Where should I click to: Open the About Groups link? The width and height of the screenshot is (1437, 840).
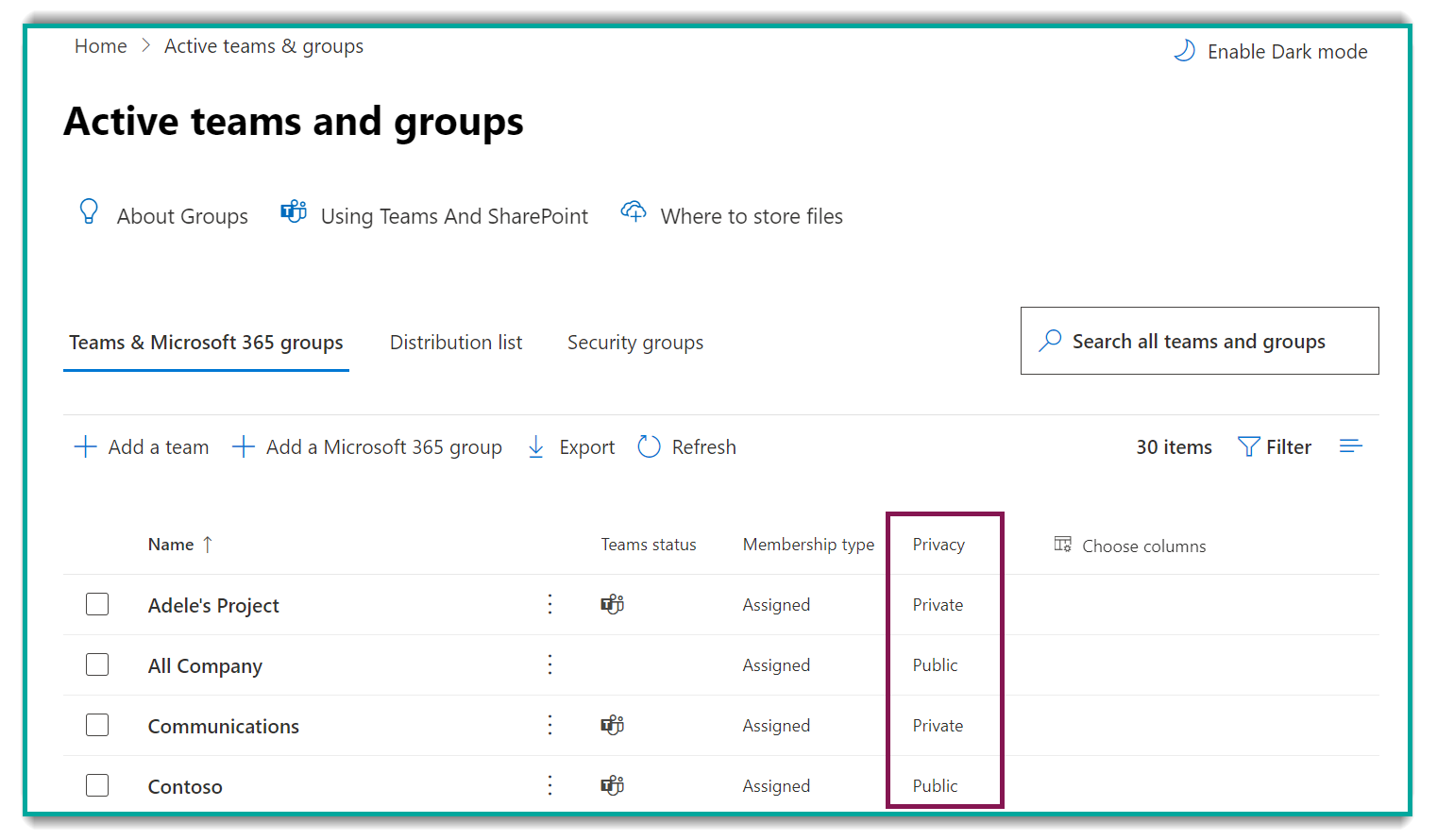(x=182, y=216)
